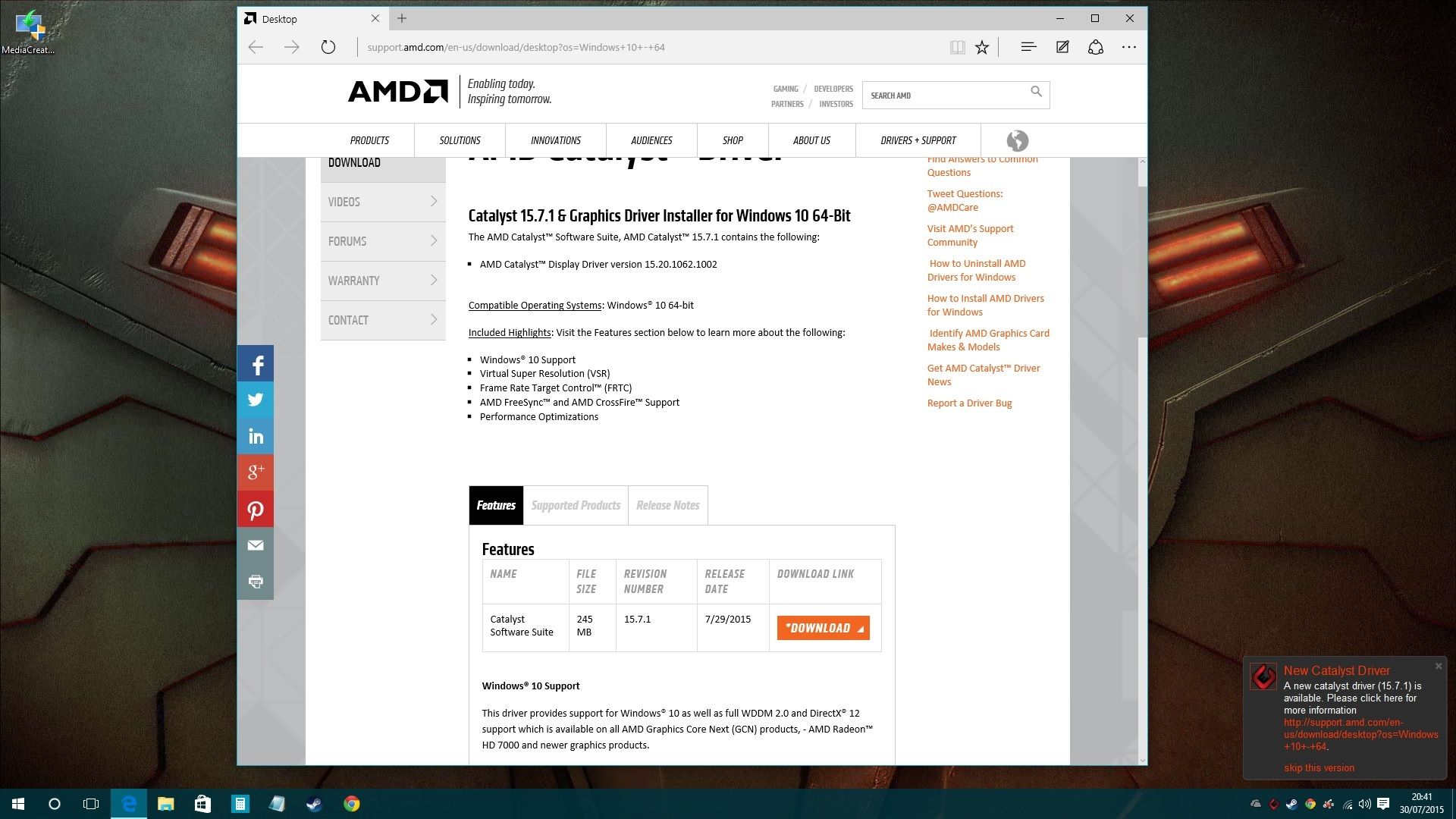Open Action Center in system tray
This screenshot has height=819, width=1456.
coord(1382,804)
